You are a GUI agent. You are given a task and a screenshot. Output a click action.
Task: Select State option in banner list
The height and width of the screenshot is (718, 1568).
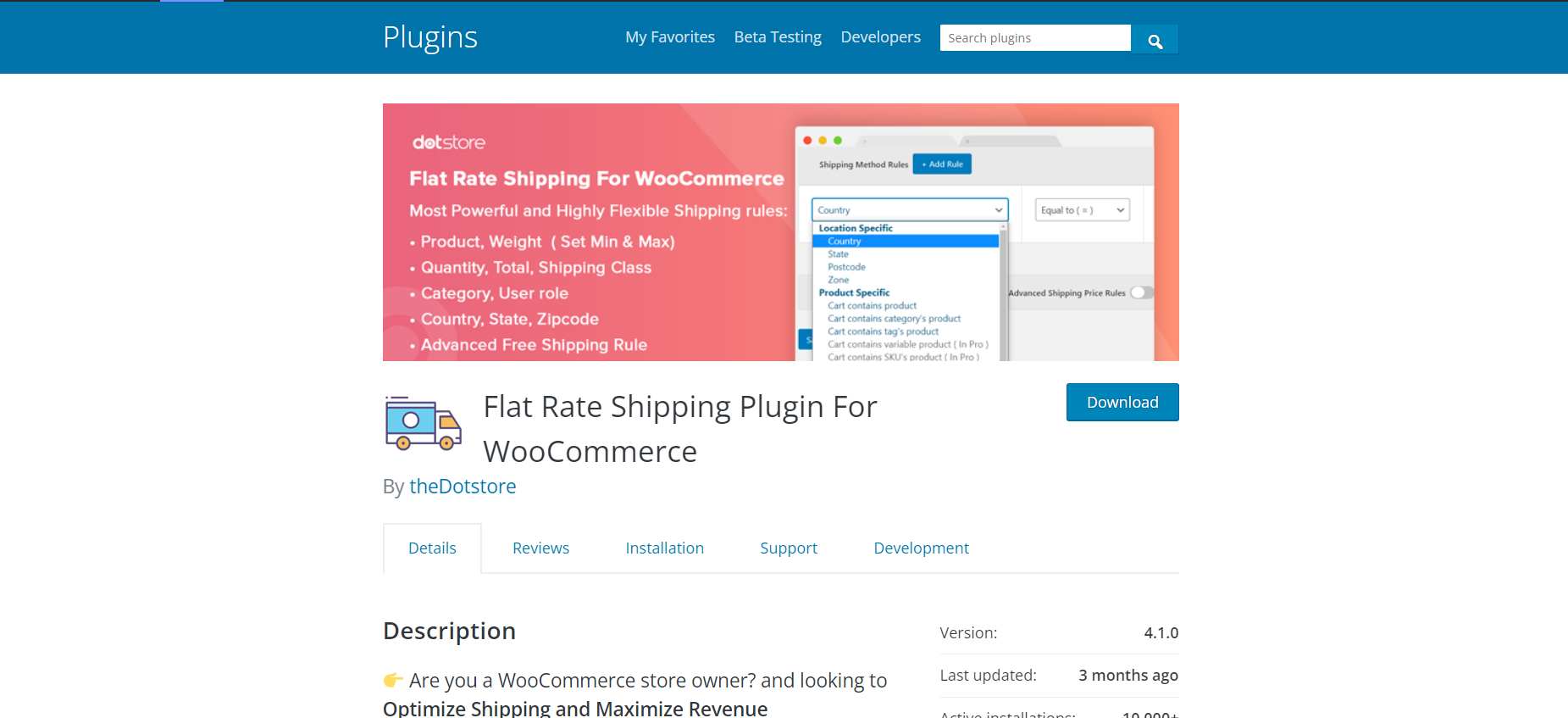point(838,254)
